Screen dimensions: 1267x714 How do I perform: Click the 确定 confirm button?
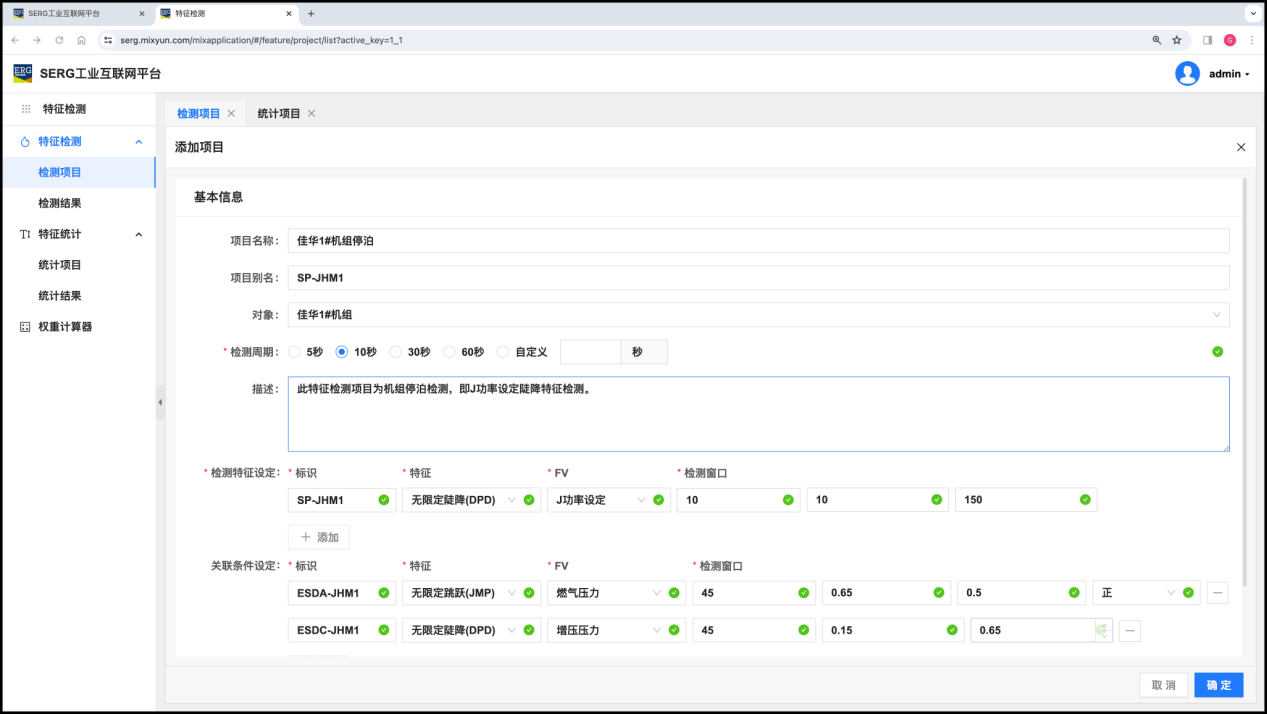point(1218,685)
